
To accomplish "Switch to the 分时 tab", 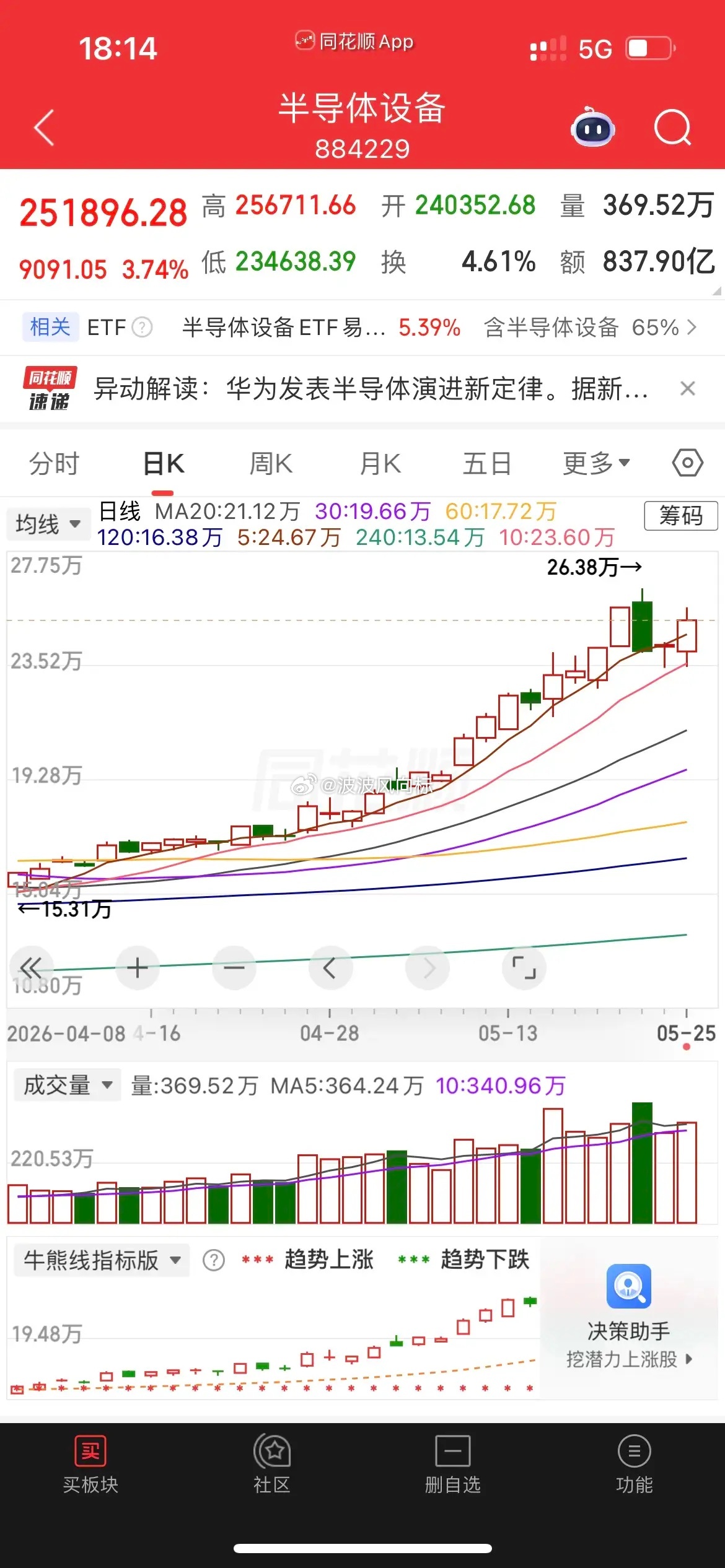I will pyautogui.click(x=55, y=463).
